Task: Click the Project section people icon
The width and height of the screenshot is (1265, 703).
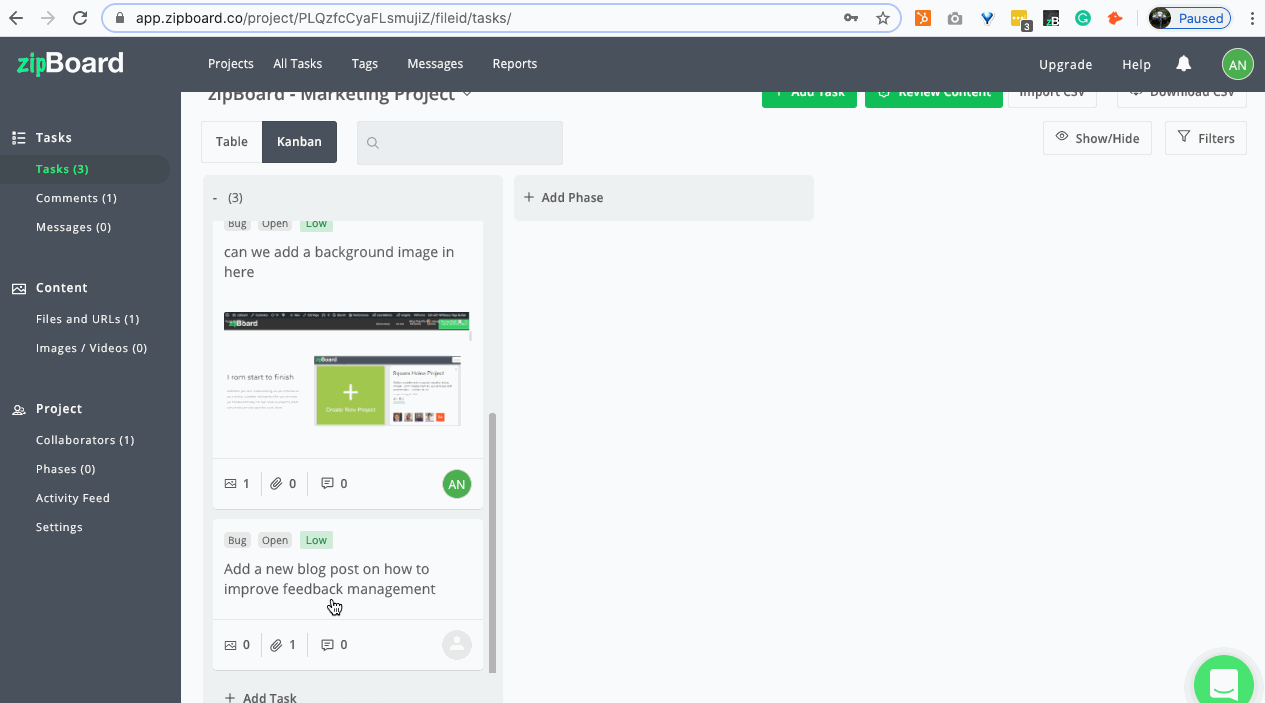Action: tap(18, 409)
